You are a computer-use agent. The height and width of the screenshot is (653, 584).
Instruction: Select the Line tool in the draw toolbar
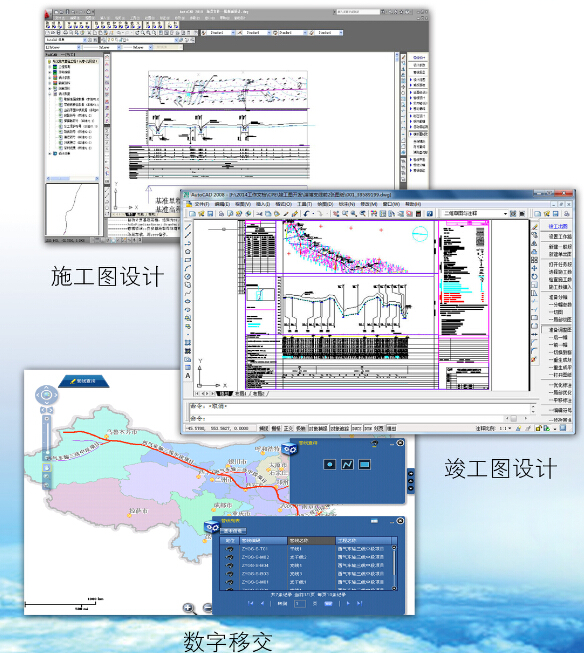coord(188,227)
